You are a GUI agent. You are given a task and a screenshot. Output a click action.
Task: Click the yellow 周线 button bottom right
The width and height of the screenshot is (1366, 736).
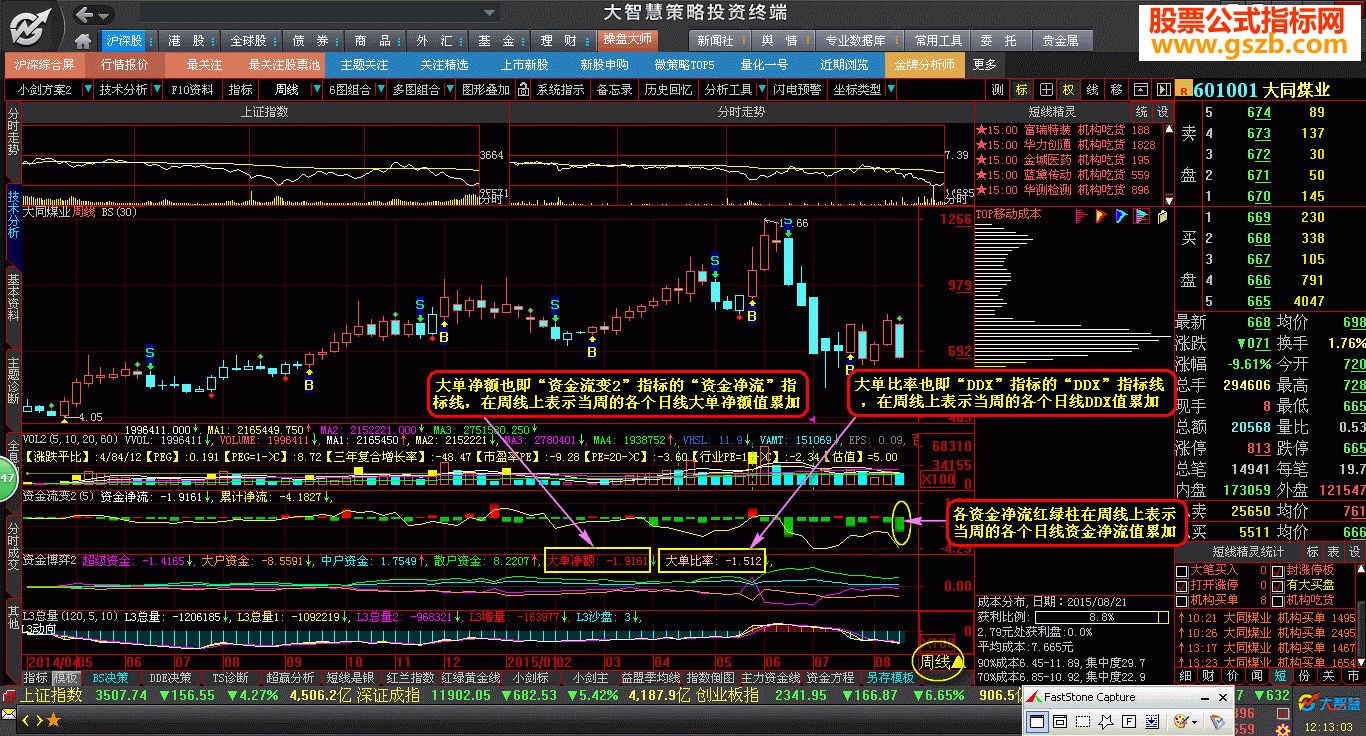(938, 662)
